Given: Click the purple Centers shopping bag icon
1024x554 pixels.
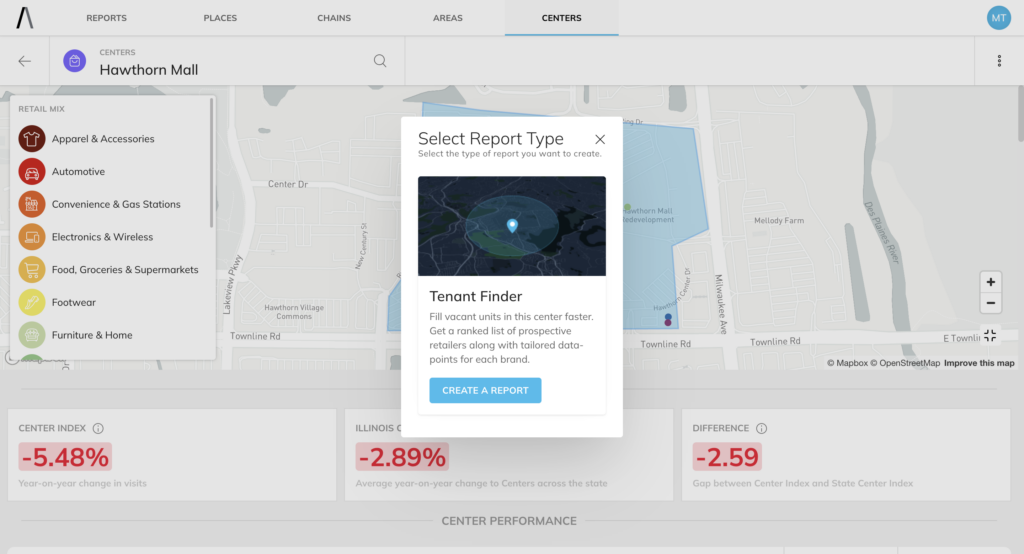Looking at the screenshot, I should tap(74, 61).
